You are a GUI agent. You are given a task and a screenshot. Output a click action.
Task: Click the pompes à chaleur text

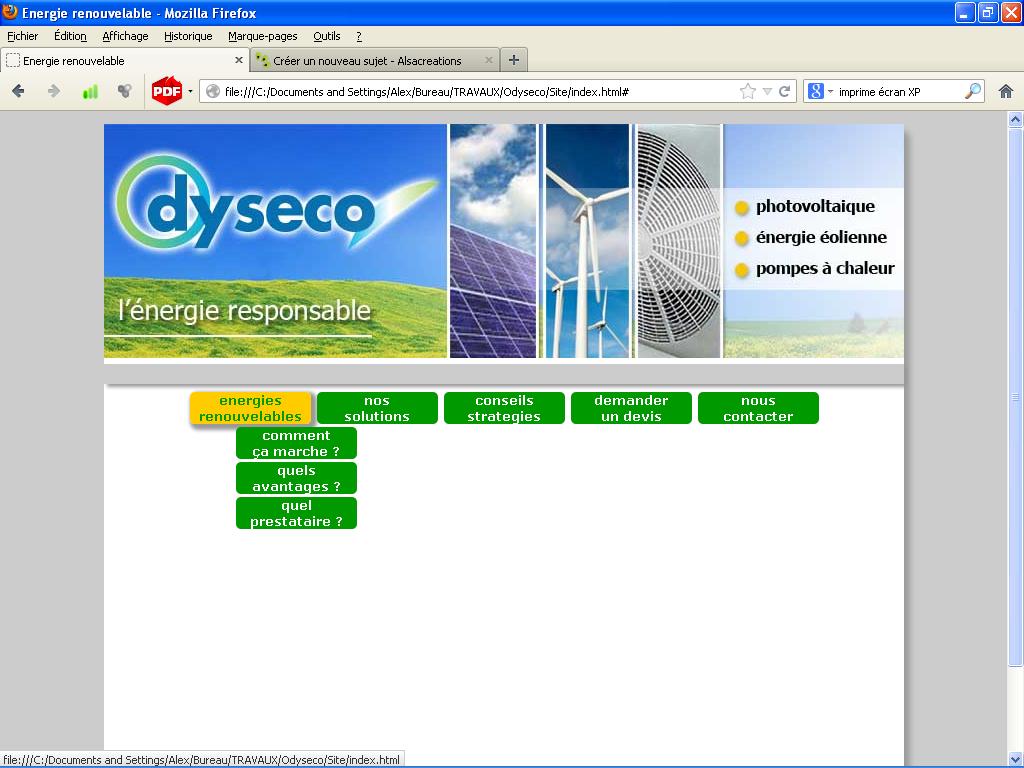pyautogui.click(x=825, y=268)
